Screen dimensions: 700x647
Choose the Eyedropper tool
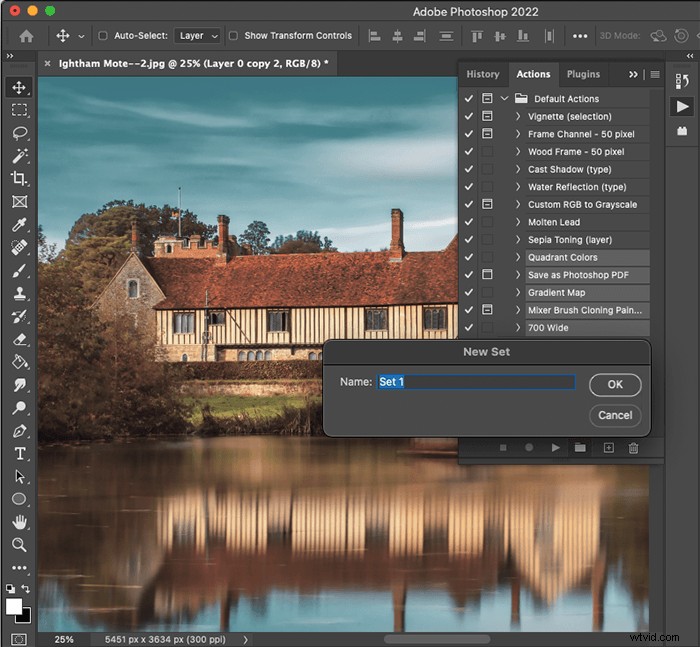coord(19,224)
